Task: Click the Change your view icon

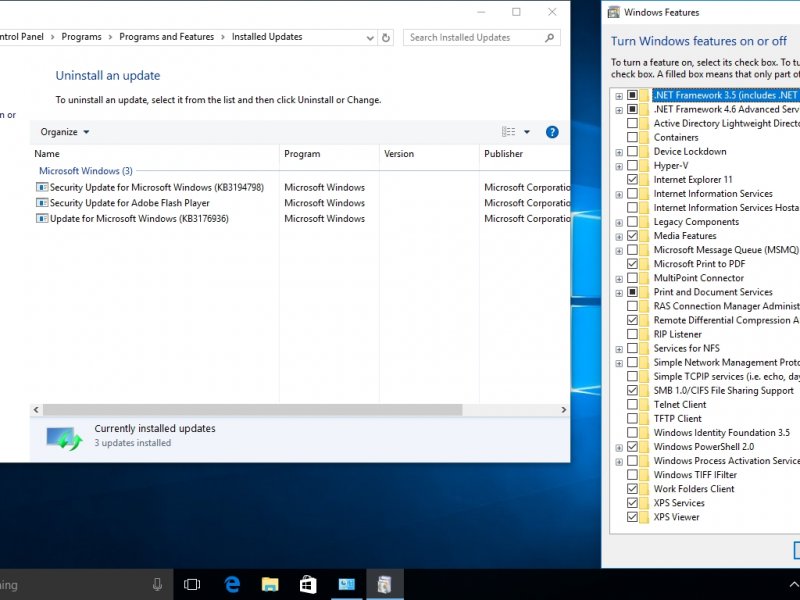Action: coord(509,132)
